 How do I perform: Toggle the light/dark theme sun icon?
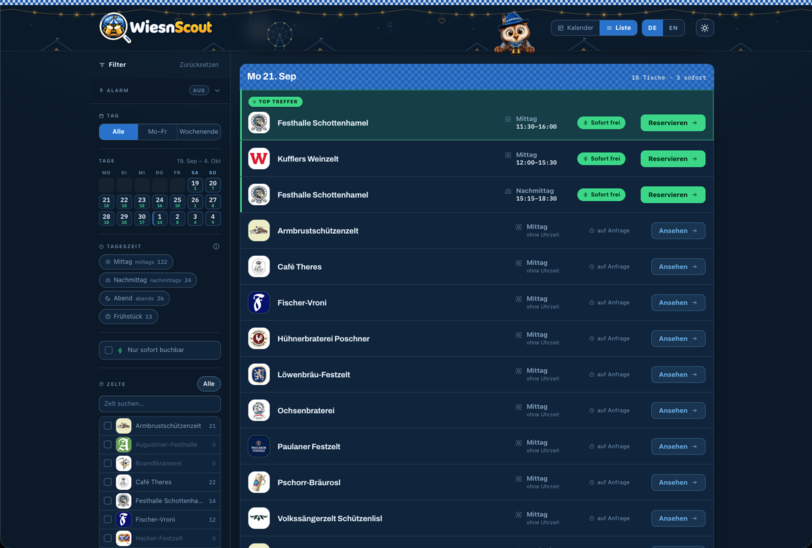click(x=704, y=28)
